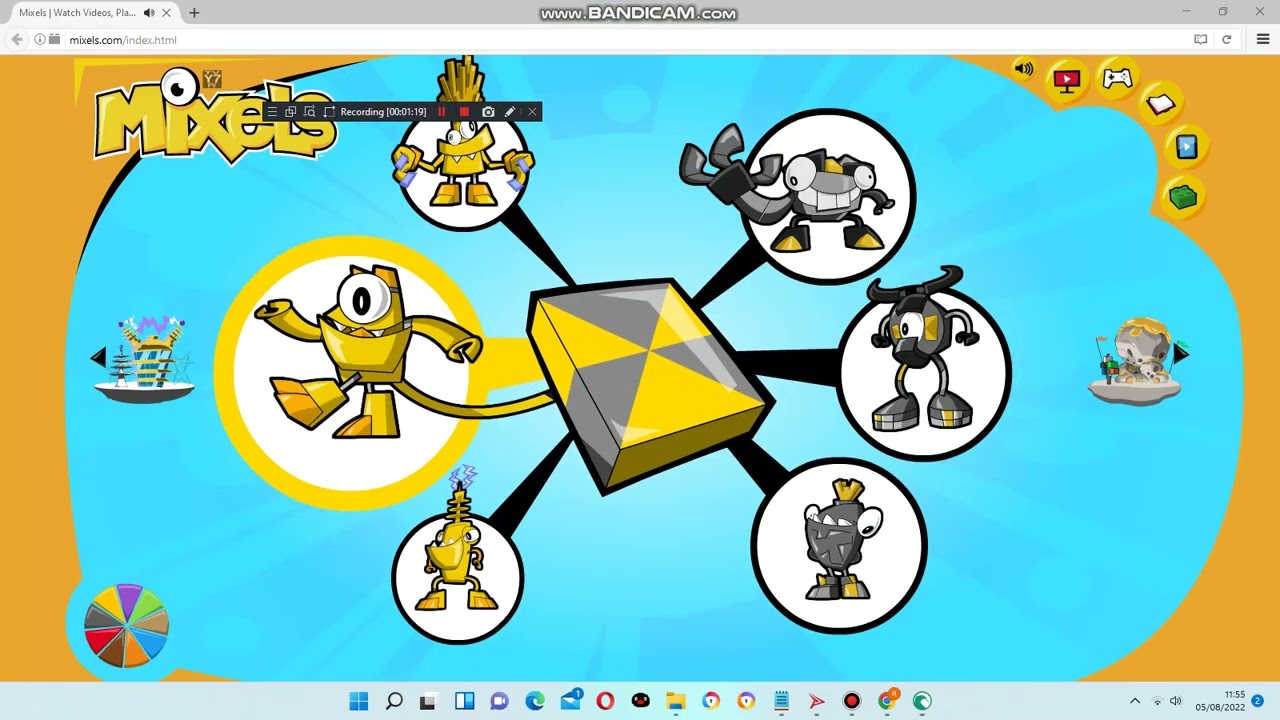Open the blue app/tablet icon
Viewport: 1280px width, 720px height.
[x=1186, y=148]
